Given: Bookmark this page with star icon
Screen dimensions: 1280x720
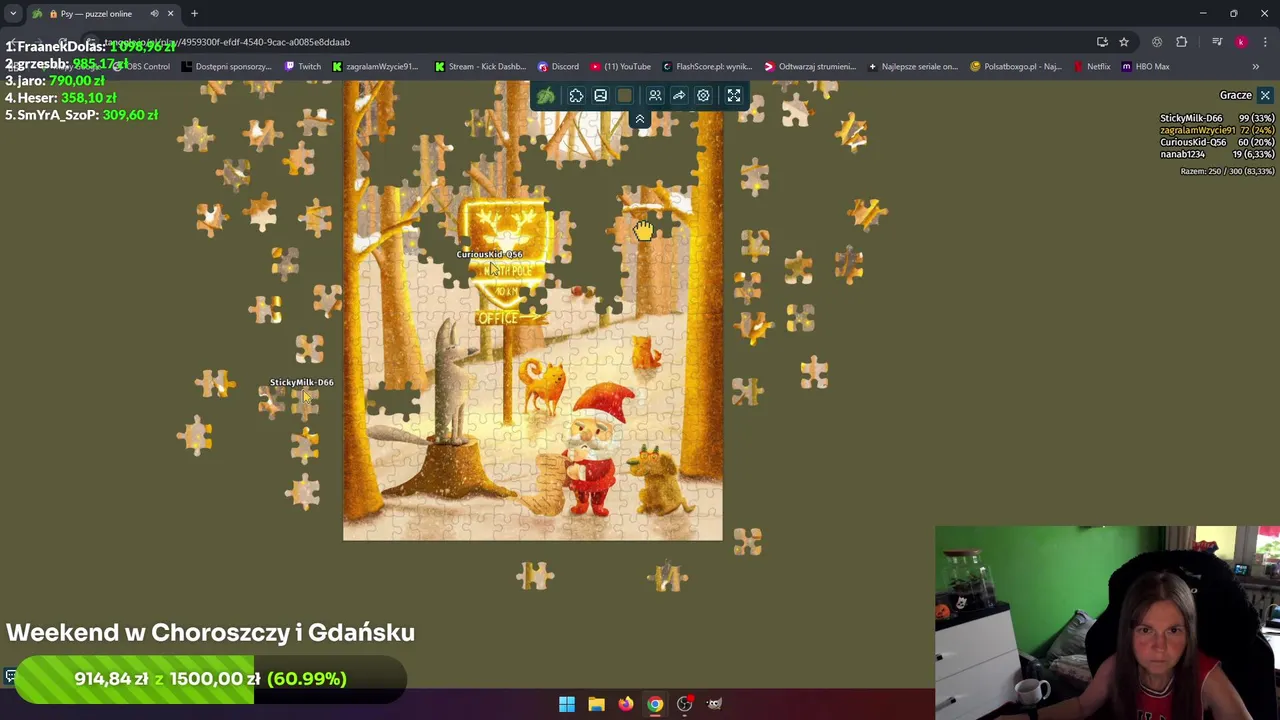Looking at the screenshot, I should coord(1124,42).
